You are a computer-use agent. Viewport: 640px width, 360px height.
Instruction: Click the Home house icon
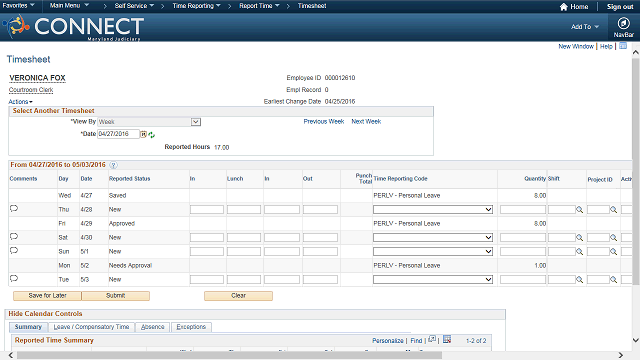coord(564,7)
